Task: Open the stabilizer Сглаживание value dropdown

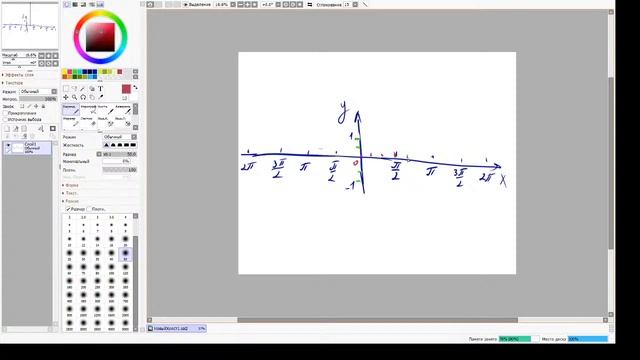Action: pyautogui.click(x=355, y=4)
